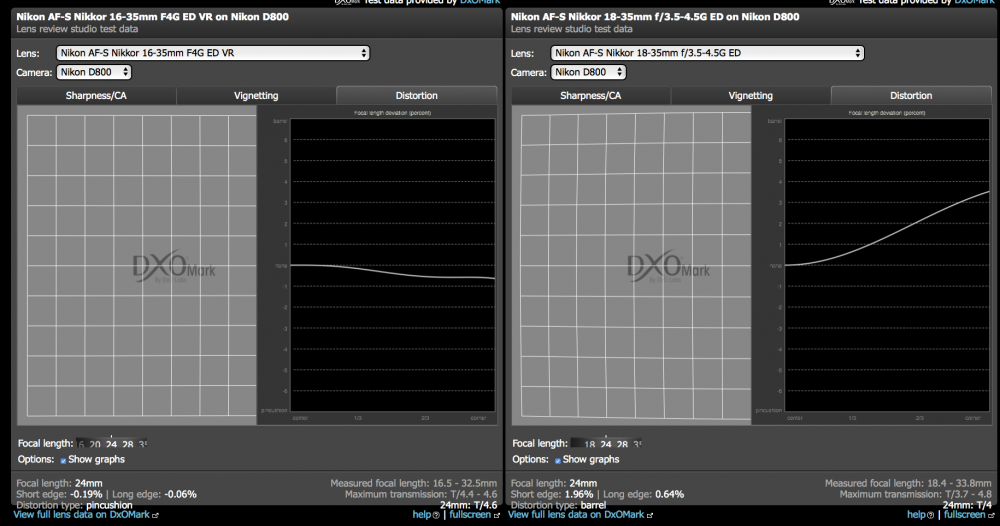Switch to Sharpness/CA tab in 18-35mm panel
The width and height of the screenshot is (1000, 526).
tap(591, 96)
